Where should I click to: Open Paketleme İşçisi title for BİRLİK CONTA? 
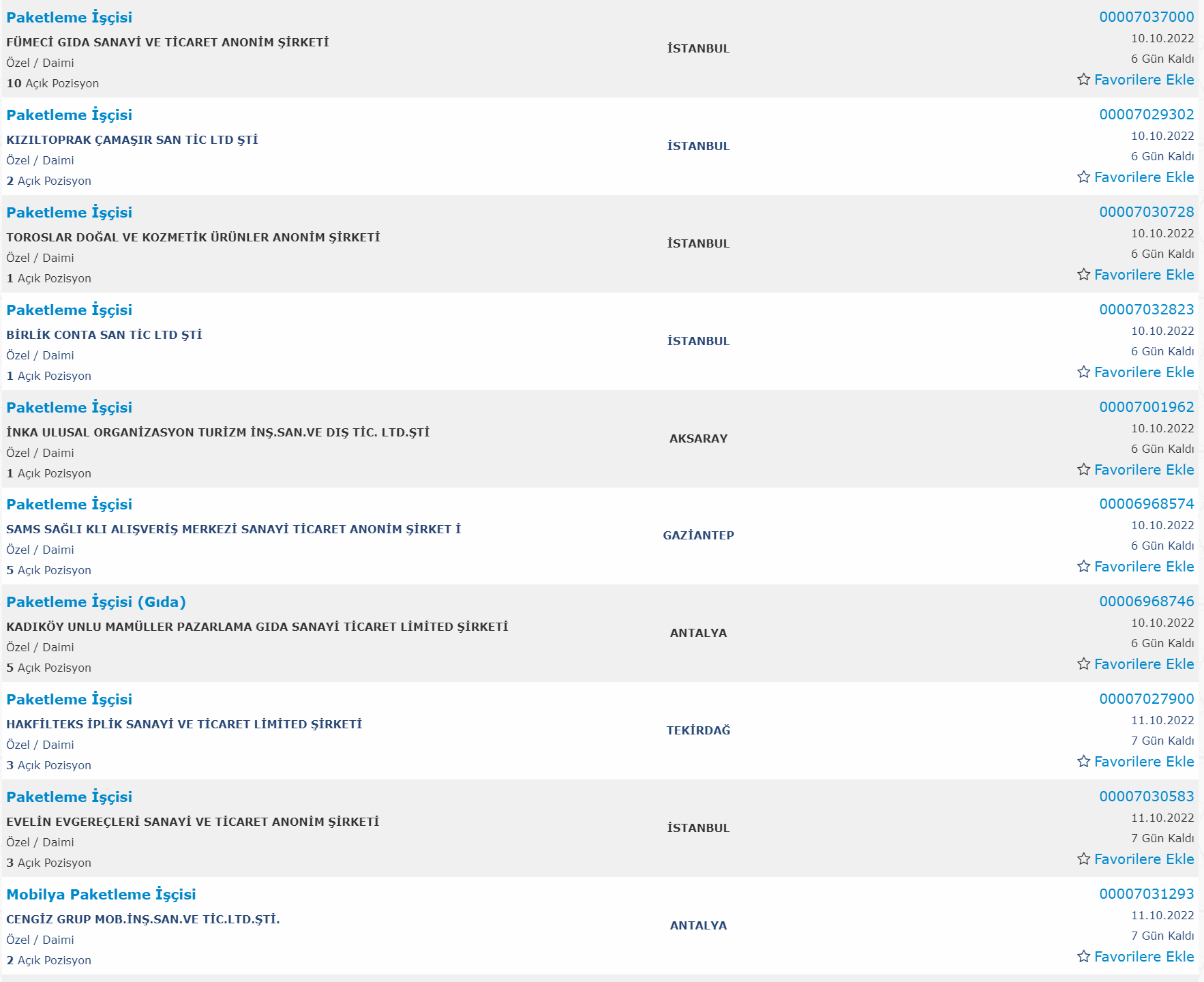(69, 310)
